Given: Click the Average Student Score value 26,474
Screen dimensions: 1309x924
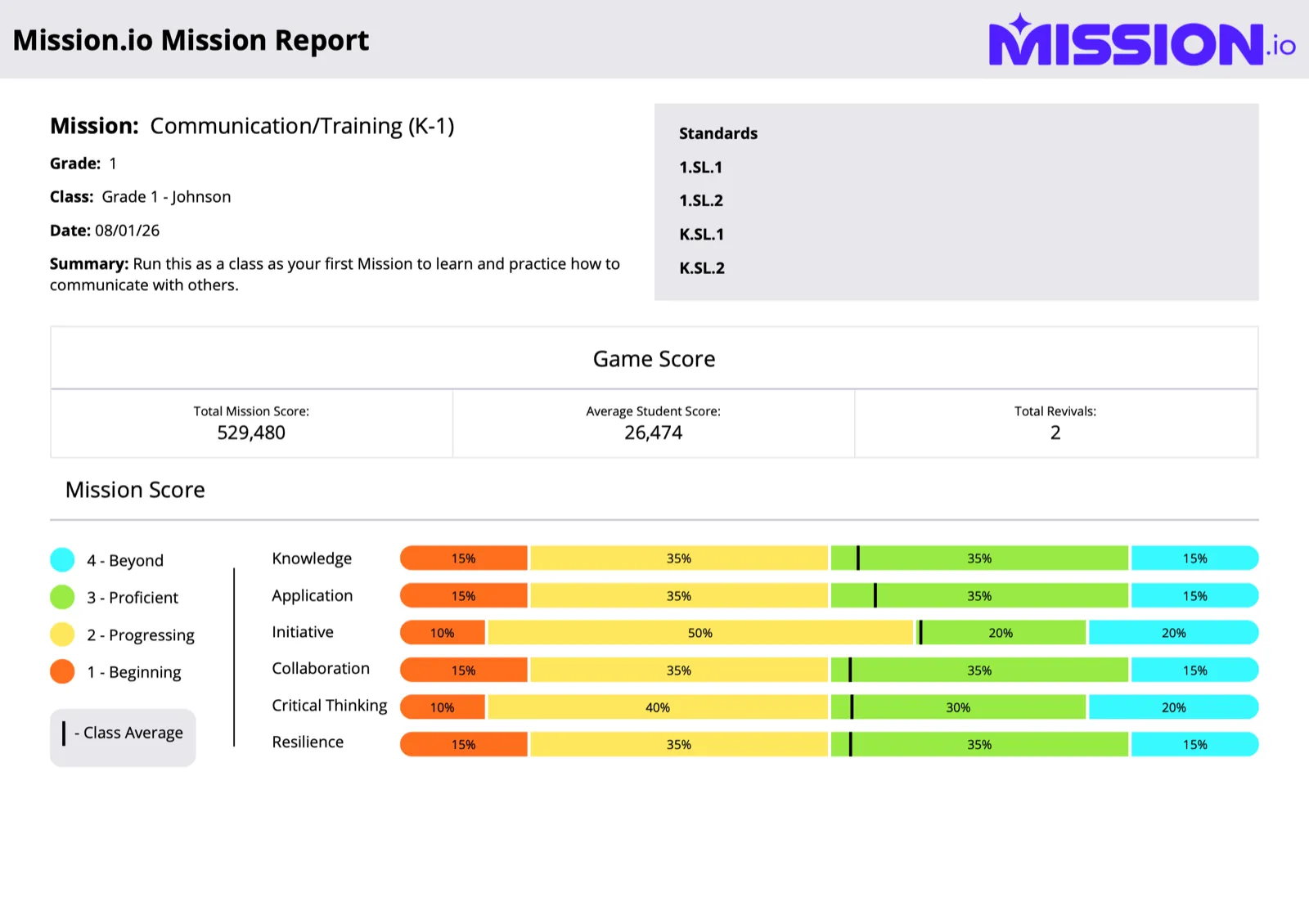Looking at the screenshot, I should (654, 433).
